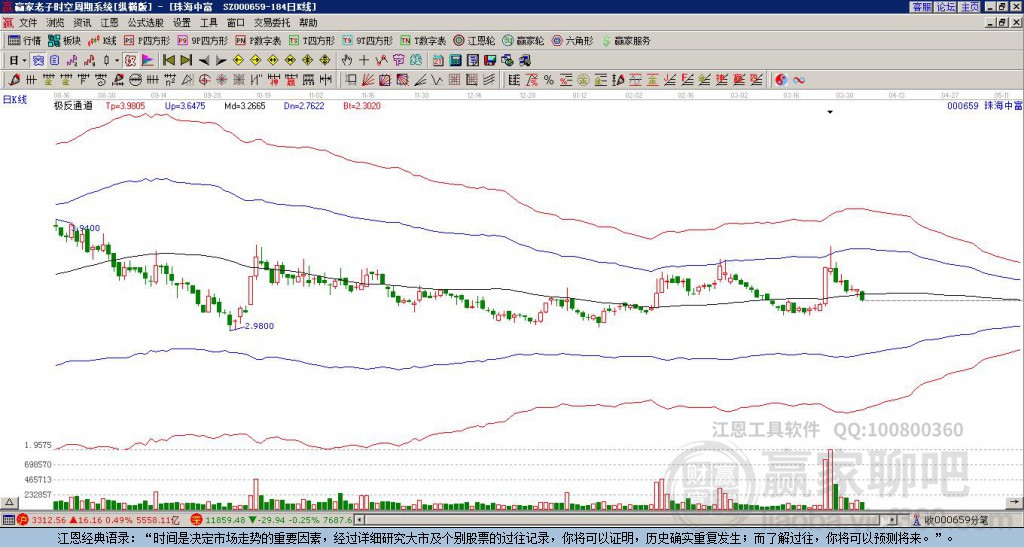Screen dimensions: 1024x548
Task: Select the zigzag wave line tool
Action: (436, 80)
